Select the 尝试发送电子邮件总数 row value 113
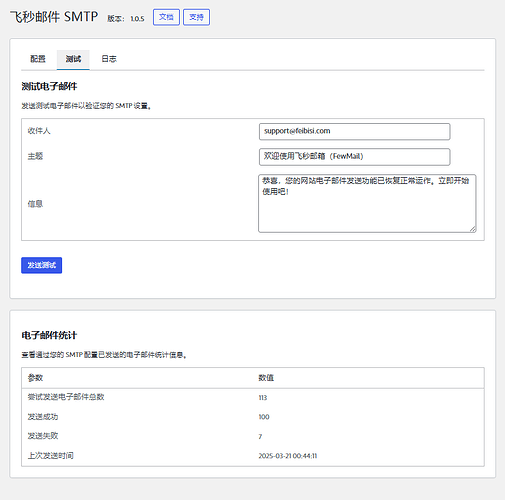This screenshot has height=500, width=505. click(x=263, y=398)
